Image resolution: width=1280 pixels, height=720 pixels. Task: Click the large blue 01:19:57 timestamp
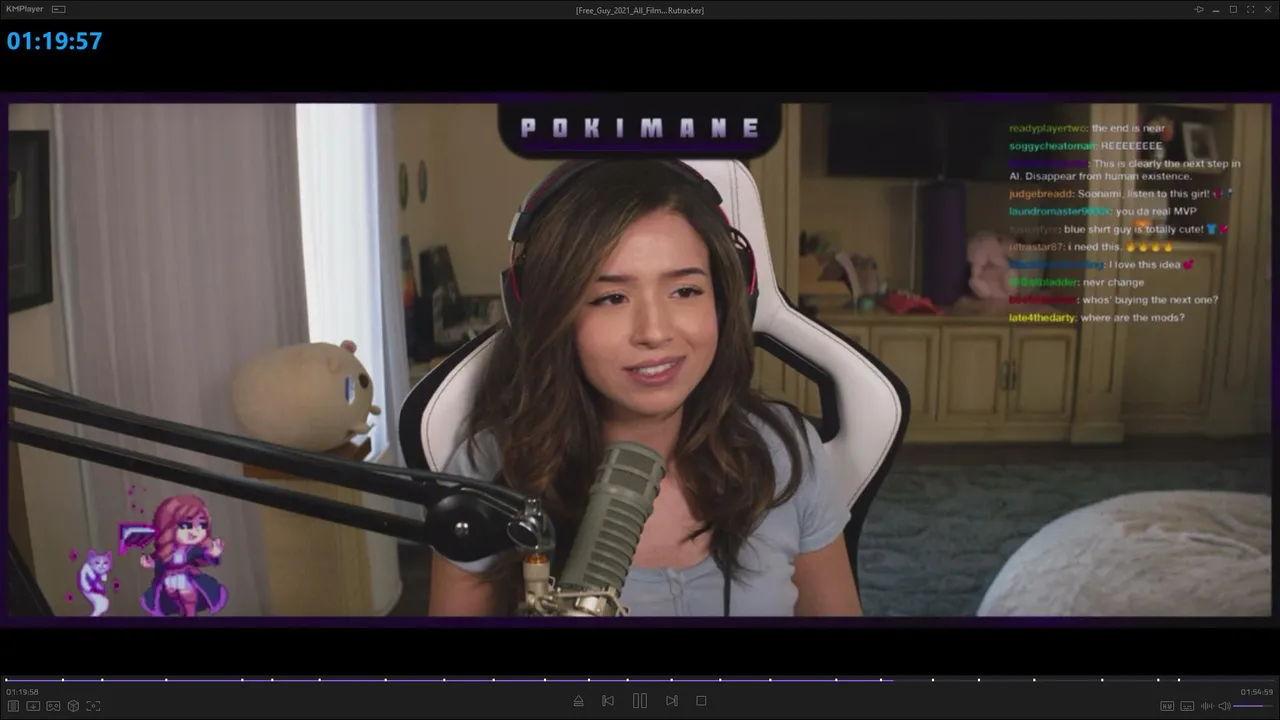tap(55, 41)
